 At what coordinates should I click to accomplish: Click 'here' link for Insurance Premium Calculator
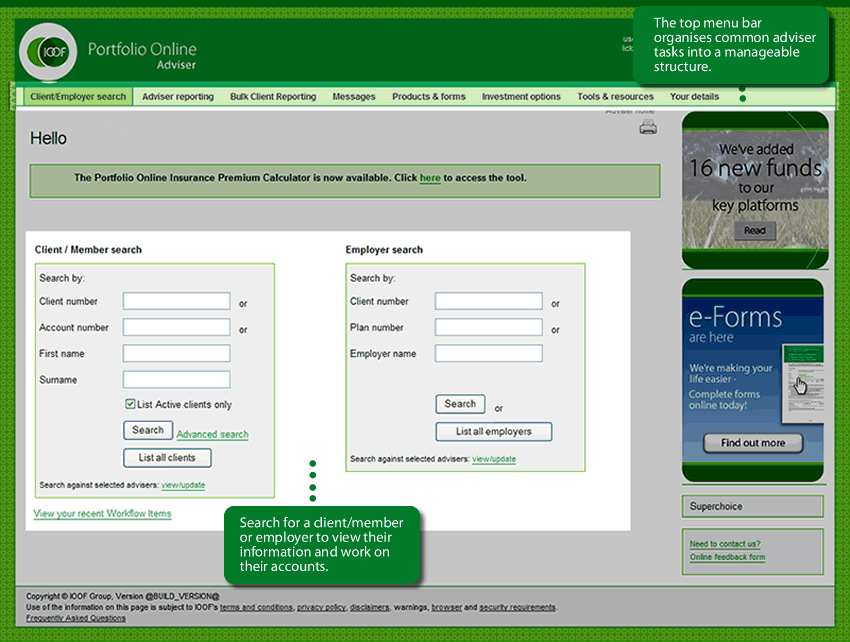[x=430, y=178]
